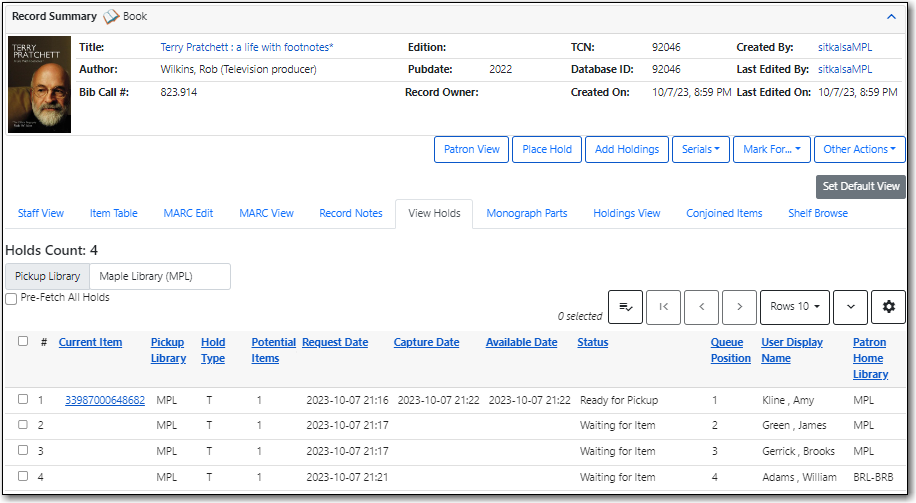Go to previous page of holds
Viewport: 916px width, 503px height.
(702, 307)
